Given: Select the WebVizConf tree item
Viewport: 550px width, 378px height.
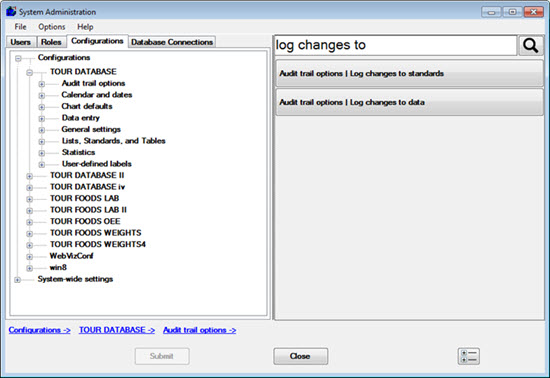Looking at the screenshot, I should 72,256.
